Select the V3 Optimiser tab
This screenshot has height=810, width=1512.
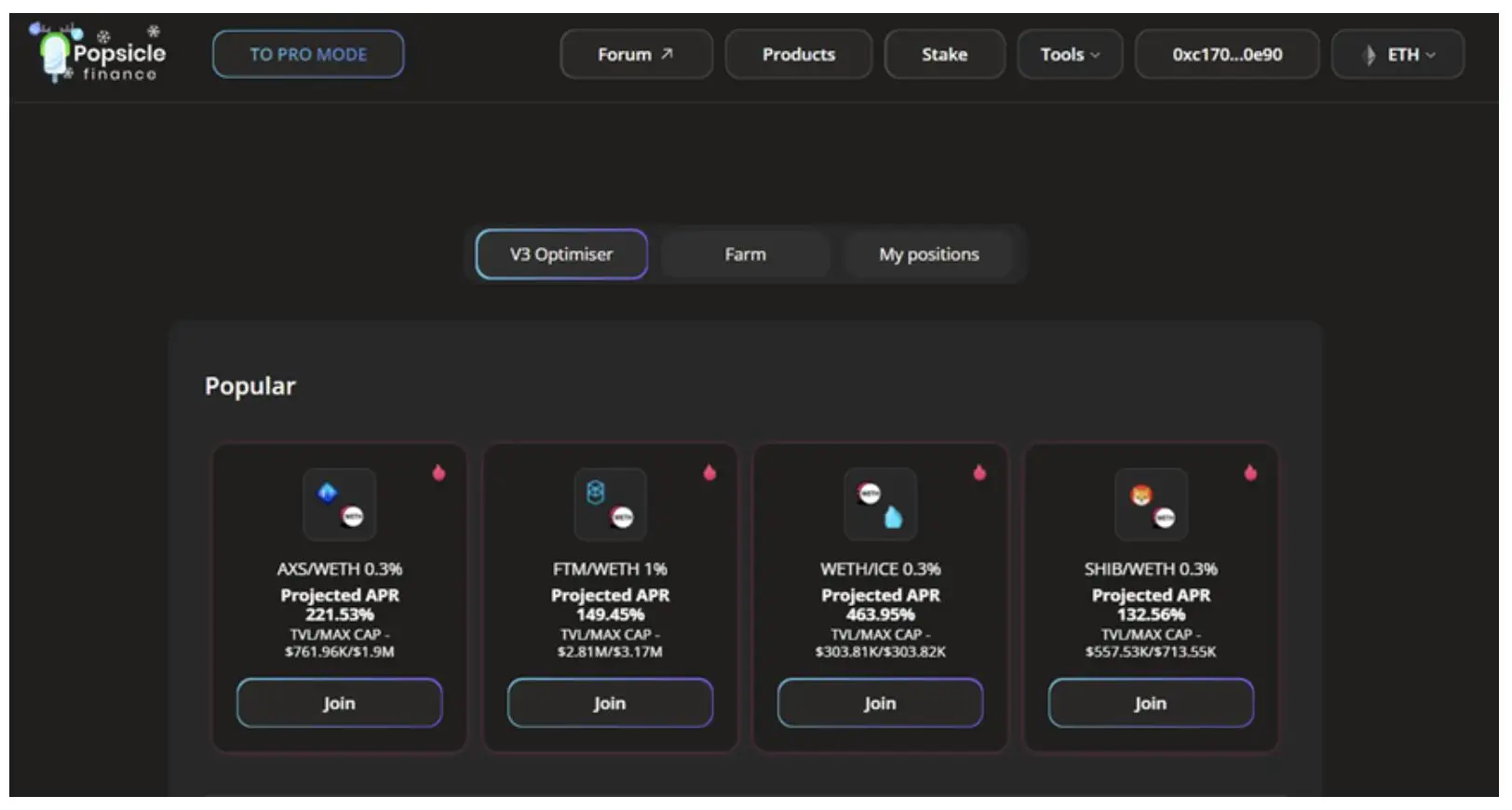561,254
